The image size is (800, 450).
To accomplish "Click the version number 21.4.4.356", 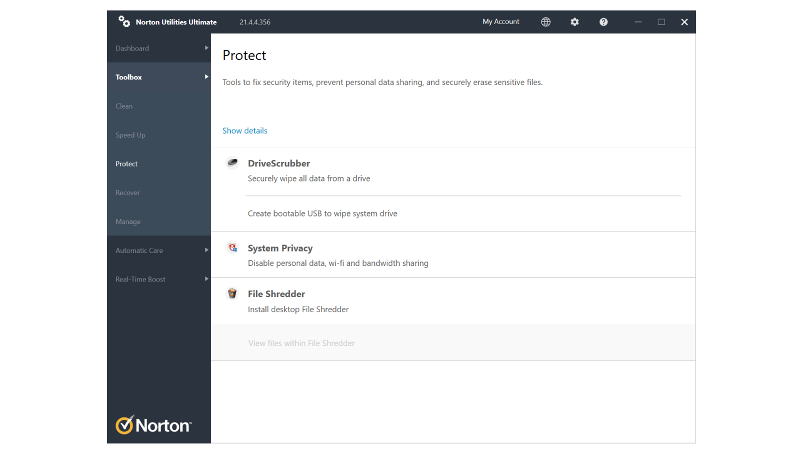I will [255, 22].
